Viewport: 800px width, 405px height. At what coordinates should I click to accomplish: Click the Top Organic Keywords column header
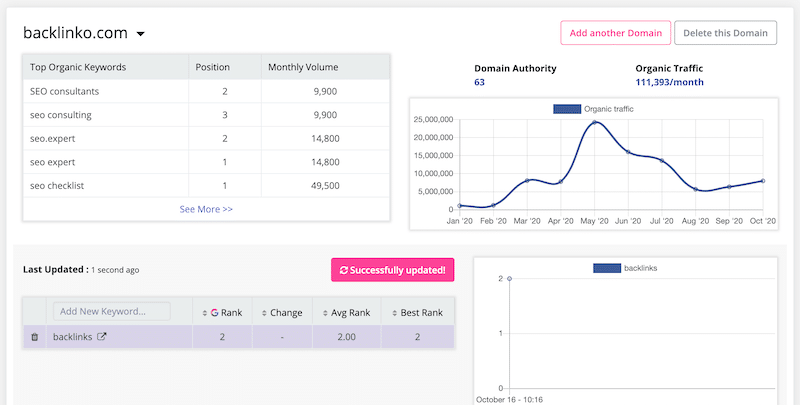pyautogui.click(x=78, y=67)
